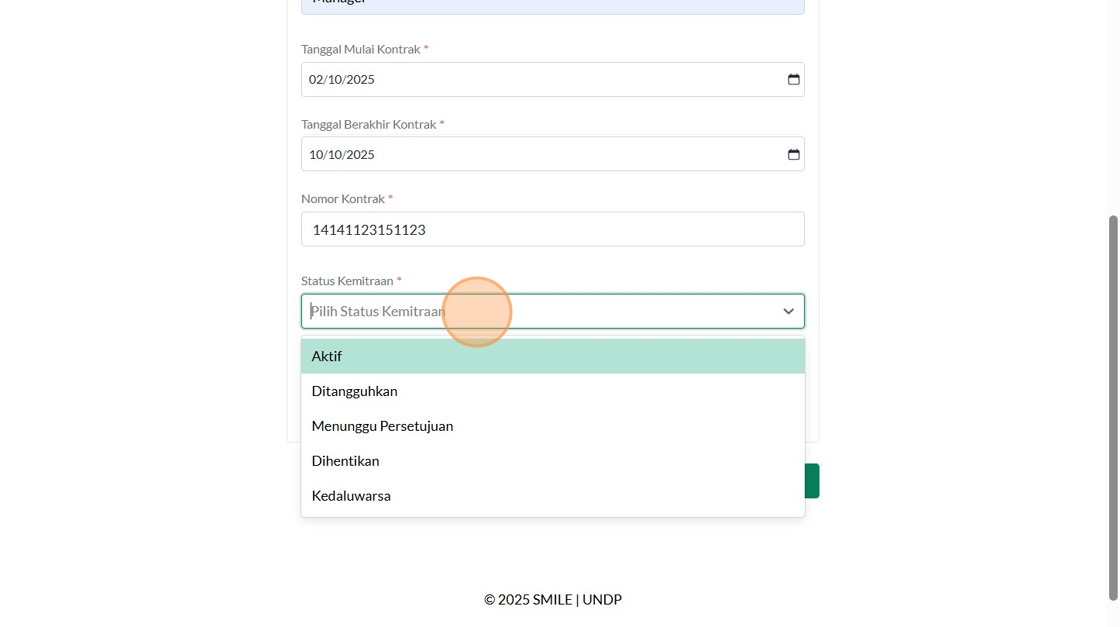The height and width of the screenshot is (627, 1120).
Task: Click the green button below the form
Action: click(812, 481)
